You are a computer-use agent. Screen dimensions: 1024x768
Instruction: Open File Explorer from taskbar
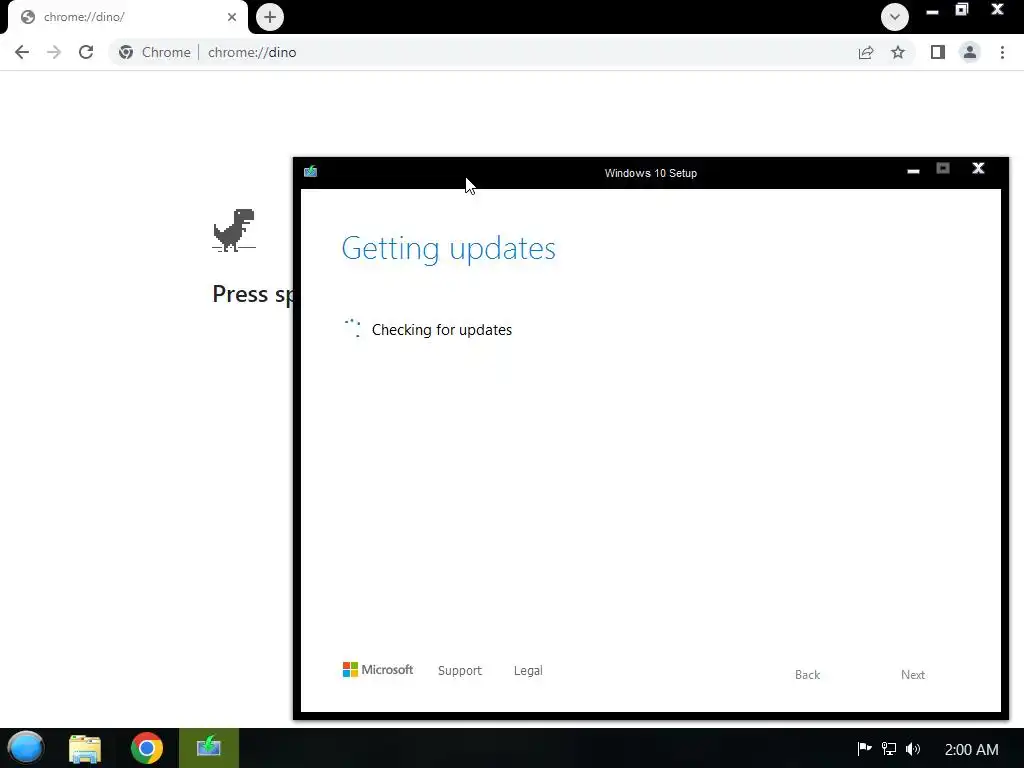[85, 748]
